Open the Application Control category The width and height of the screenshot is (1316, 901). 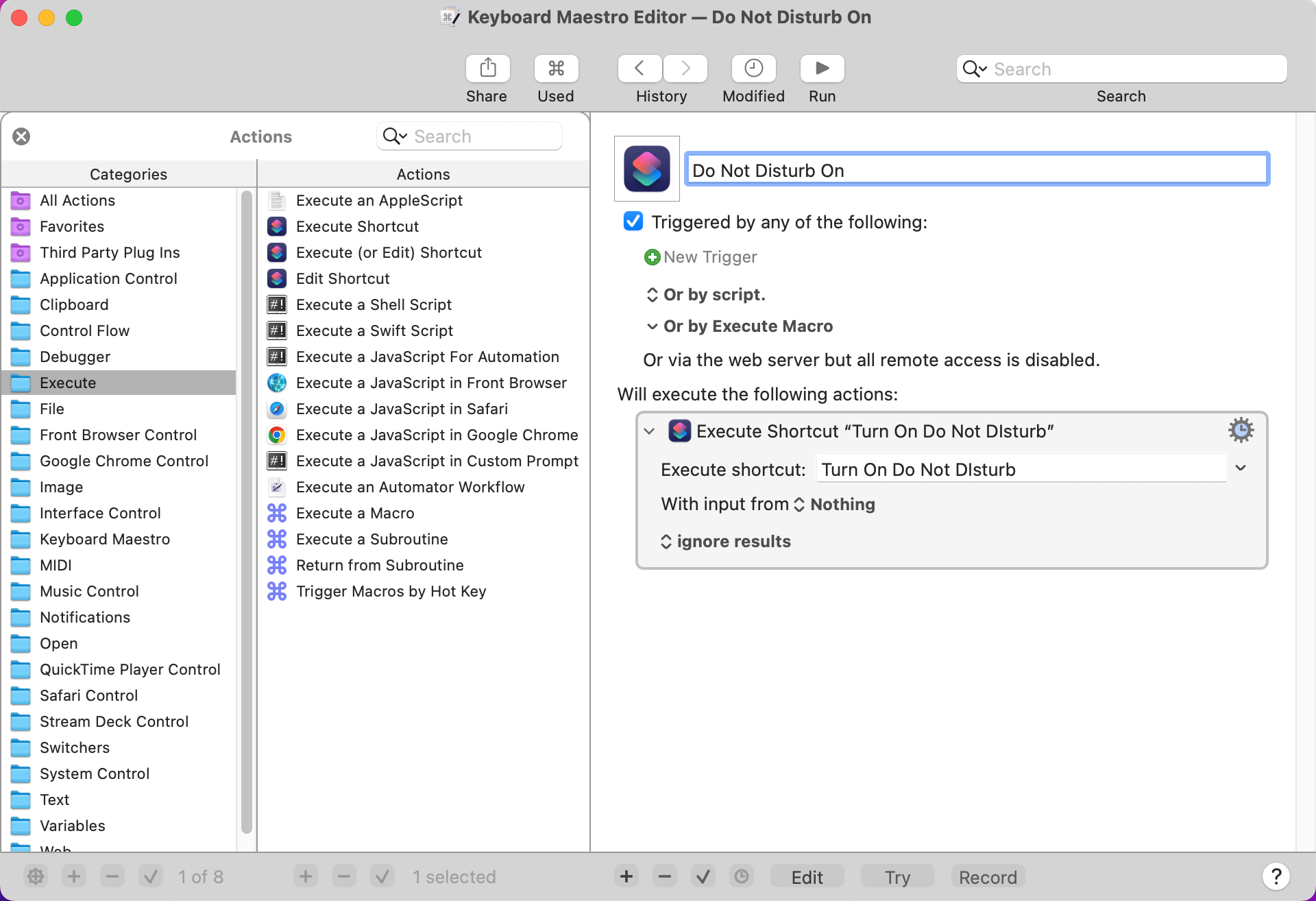pos(119,278)
